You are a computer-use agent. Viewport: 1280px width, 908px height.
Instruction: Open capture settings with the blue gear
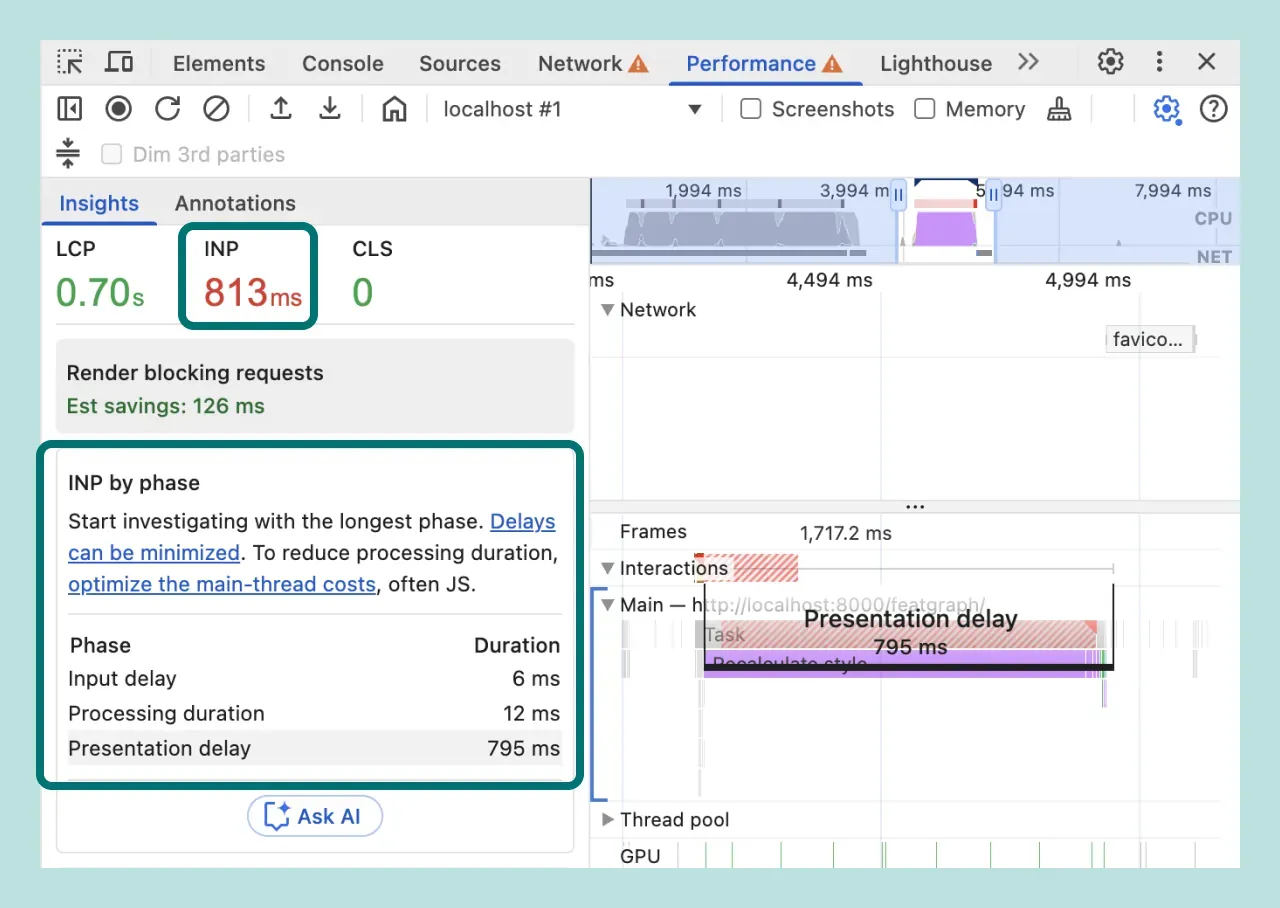(1166, 109)
